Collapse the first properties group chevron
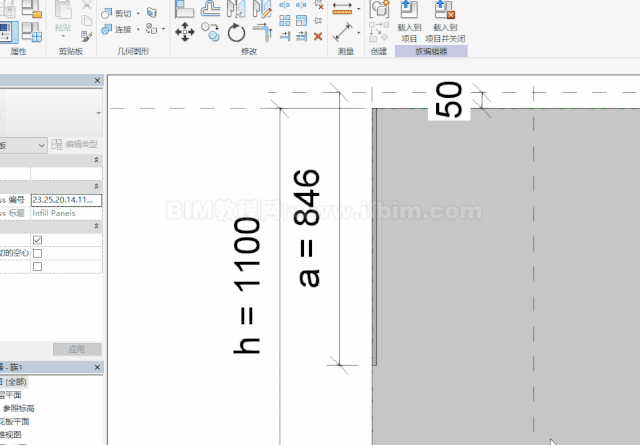Viewport: 640px width, 445px height. [x=96, y=160]
